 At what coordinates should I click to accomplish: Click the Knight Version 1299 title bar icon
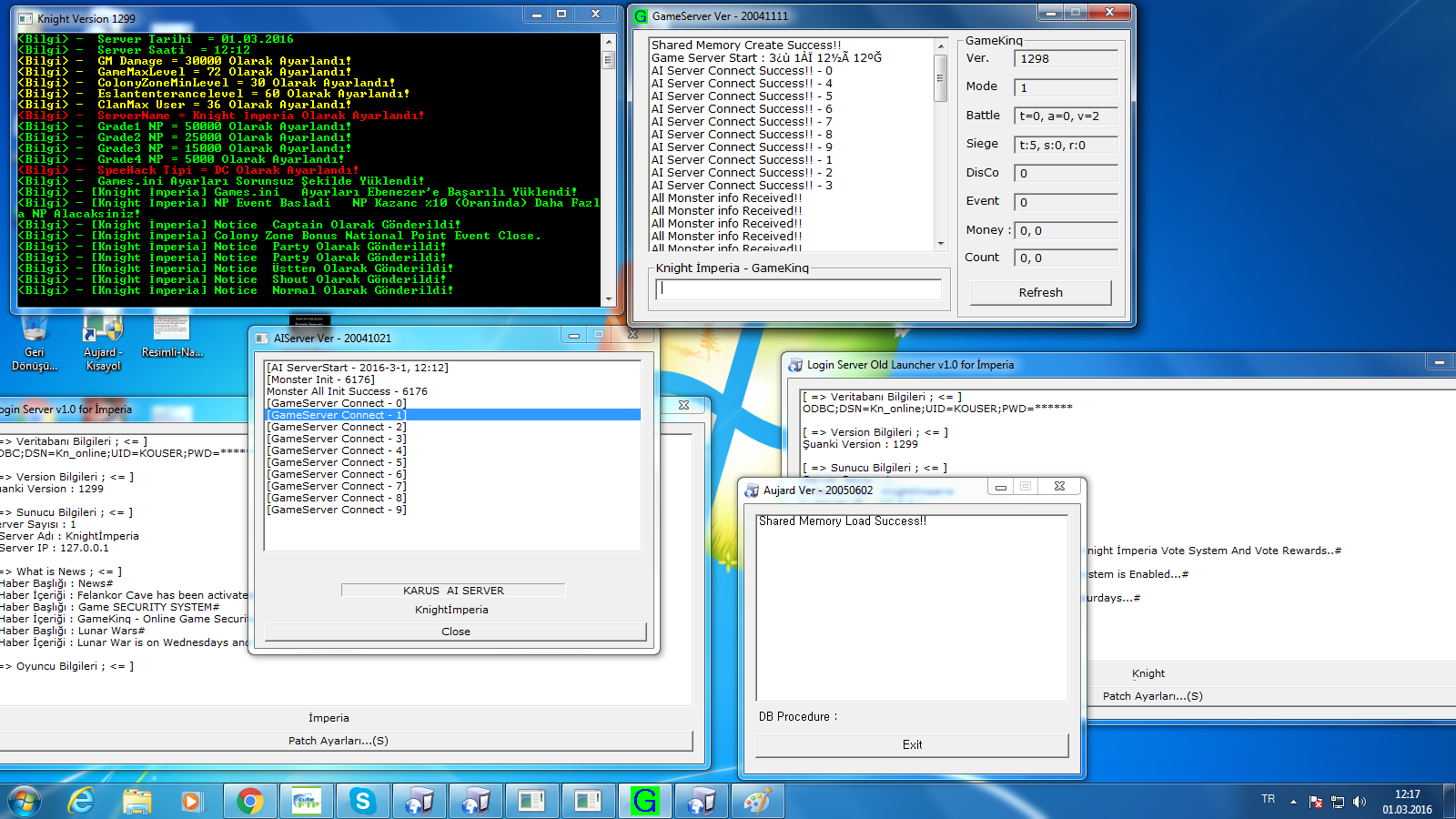click(x=25, y=18)
